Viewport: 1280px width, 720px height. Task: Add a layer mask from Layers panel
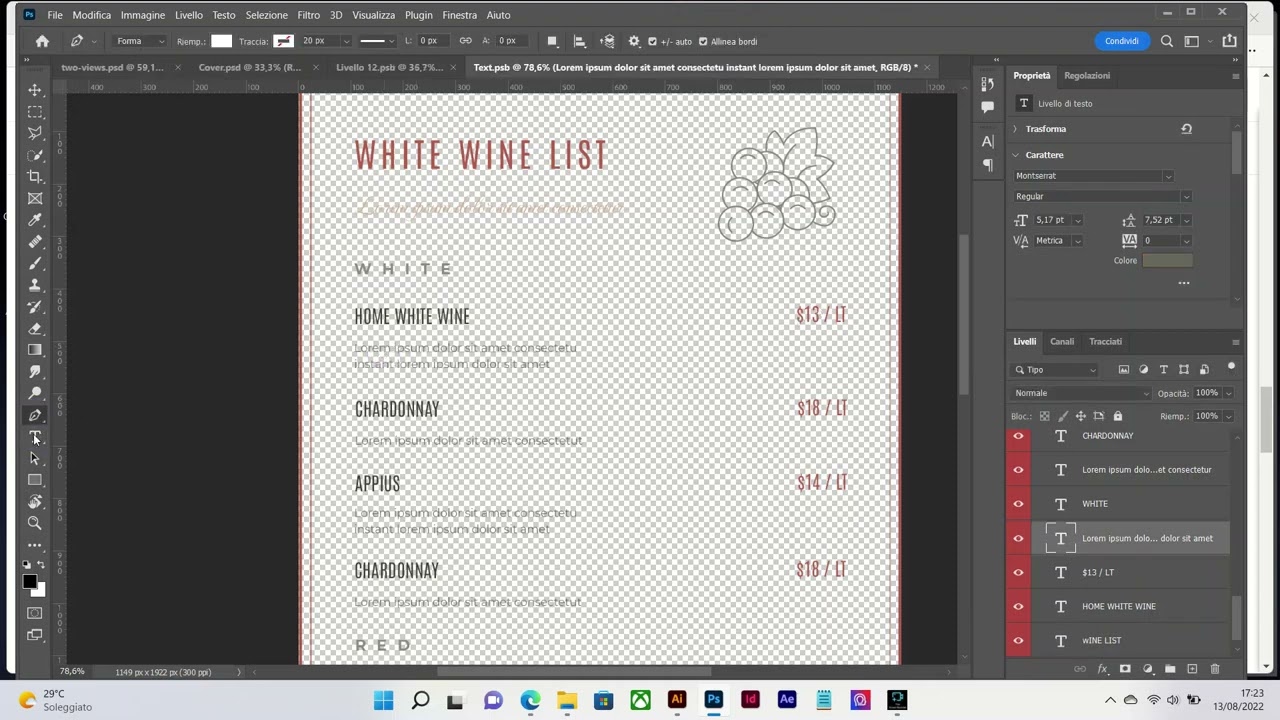coord(1125,669)
